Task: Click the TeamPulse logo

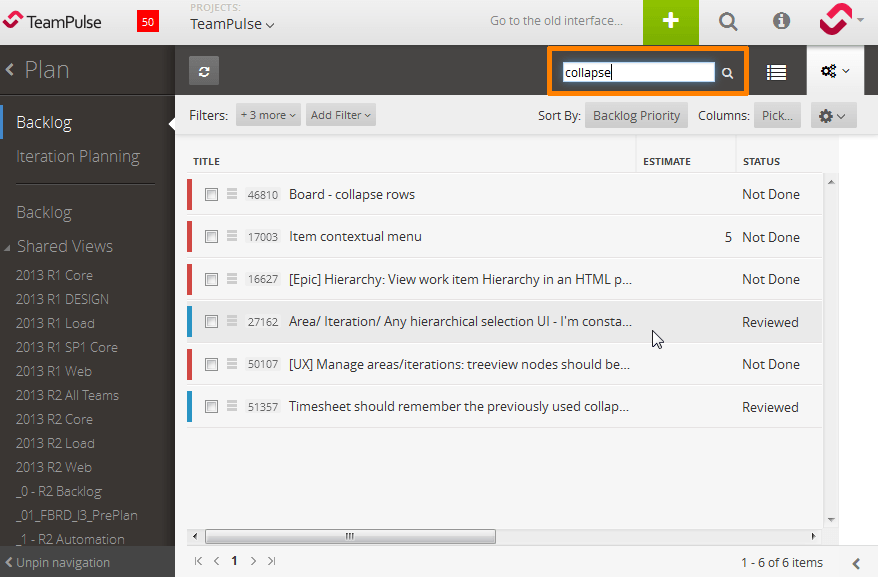Action: point(52,22)
